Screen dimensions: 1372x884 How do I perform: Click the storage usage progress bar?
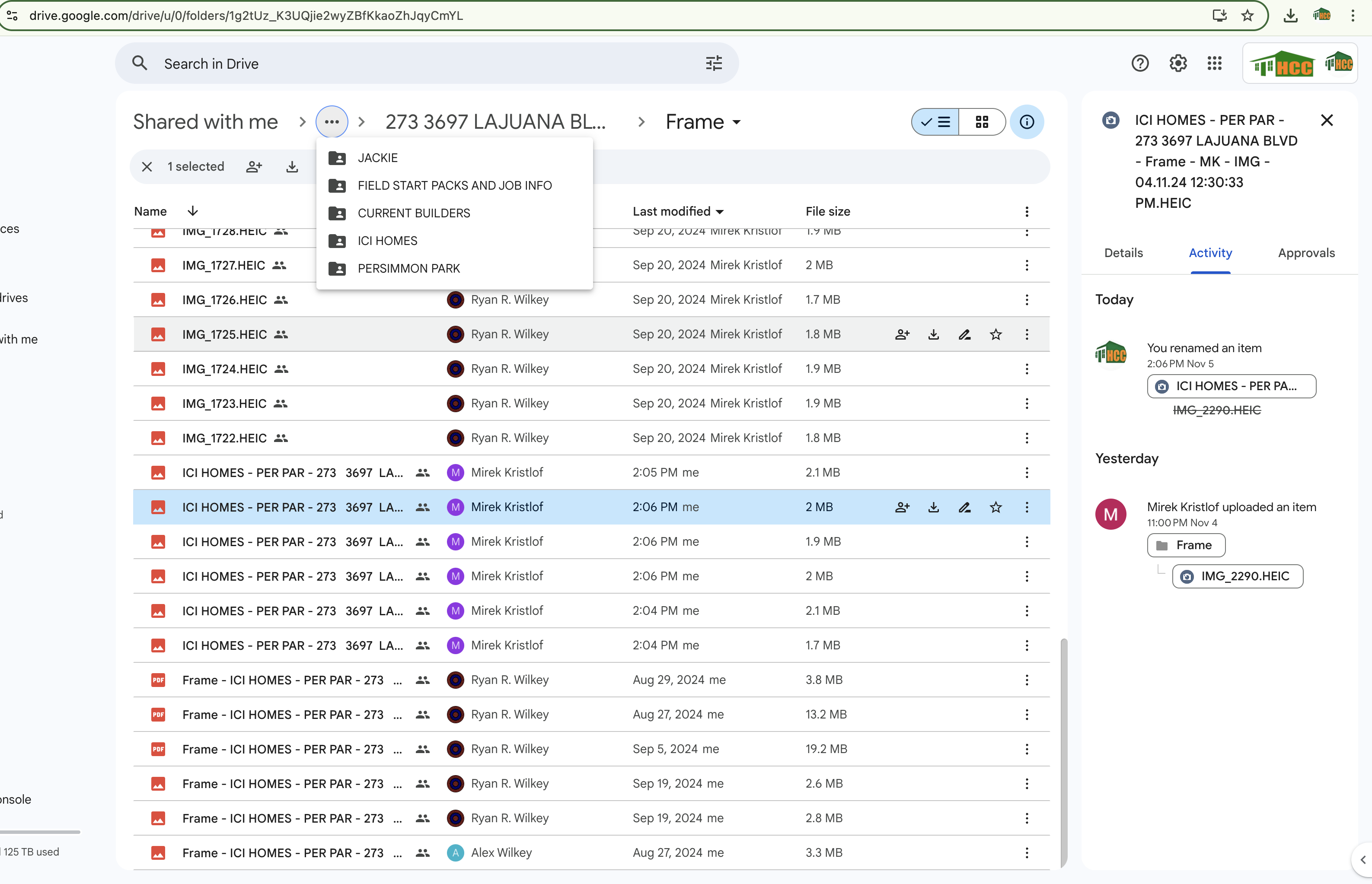tap(40, 832)
